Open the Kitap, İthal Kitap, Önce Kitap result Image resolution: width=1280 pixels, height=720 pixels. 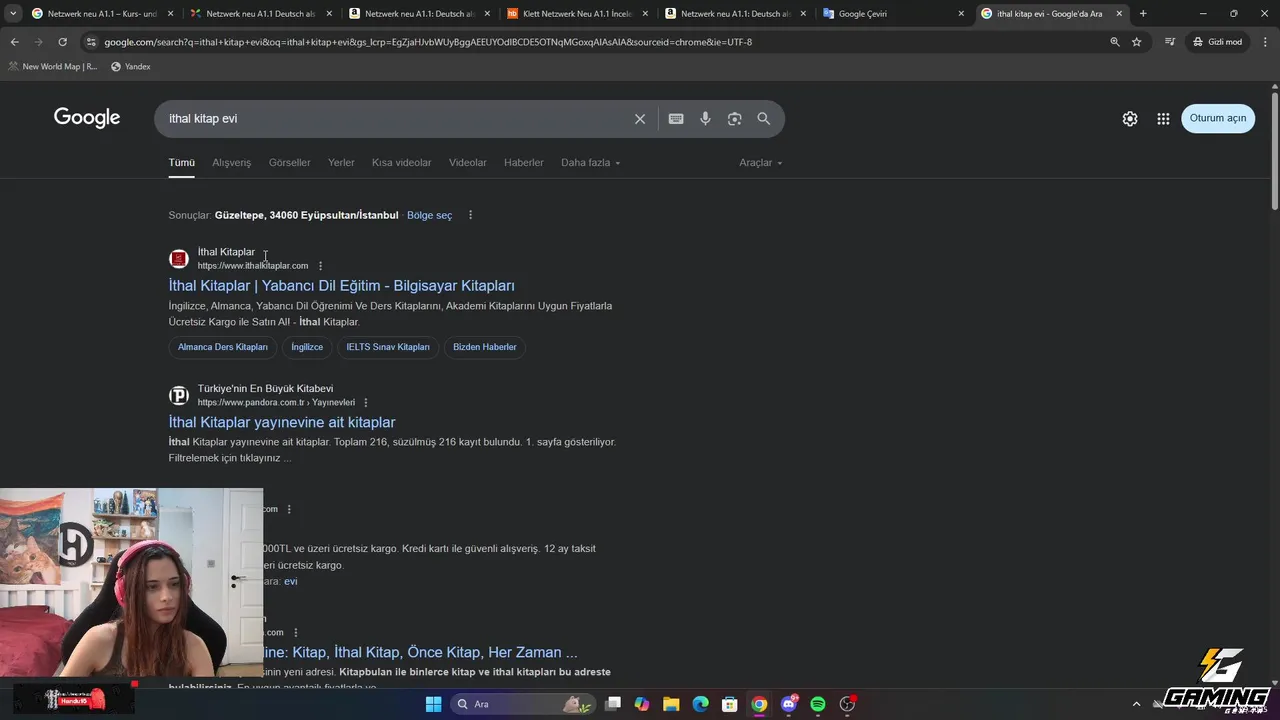[x=420, y=652]
